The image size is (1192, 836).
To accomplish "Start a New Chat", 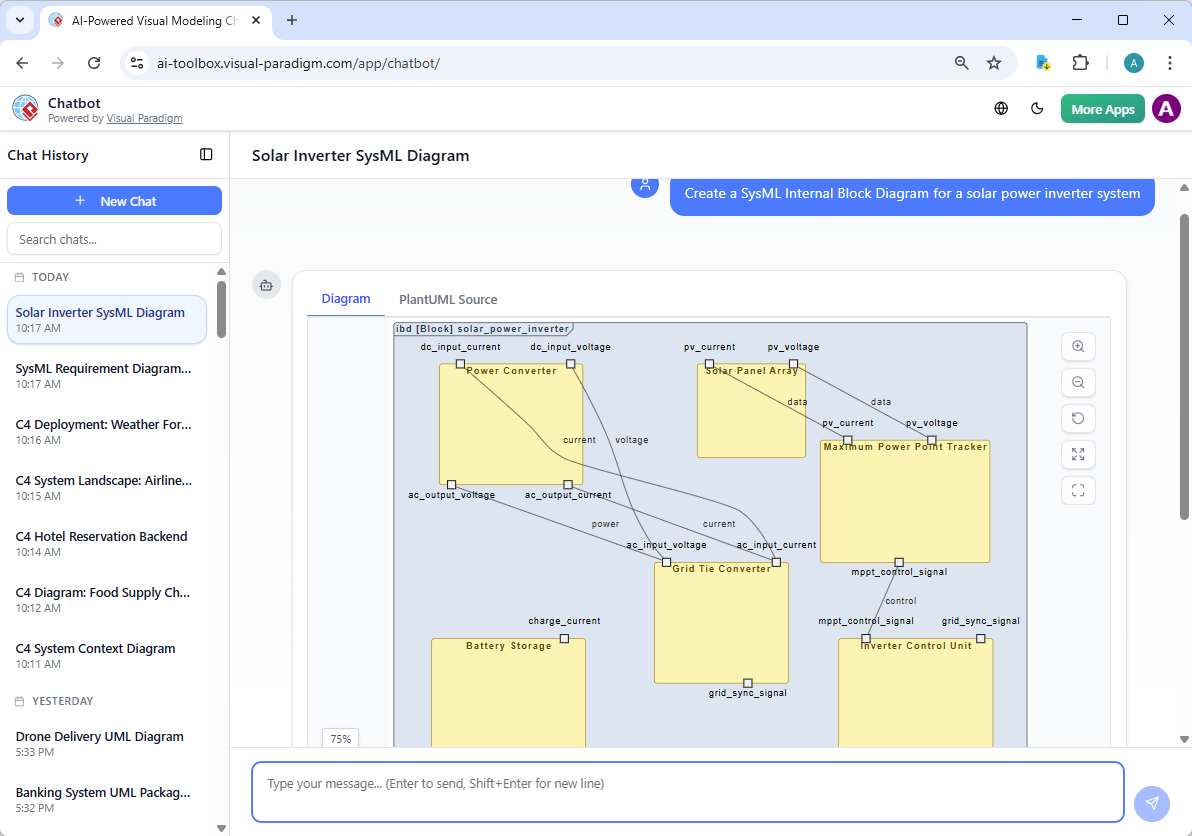I will click(114, 200).
